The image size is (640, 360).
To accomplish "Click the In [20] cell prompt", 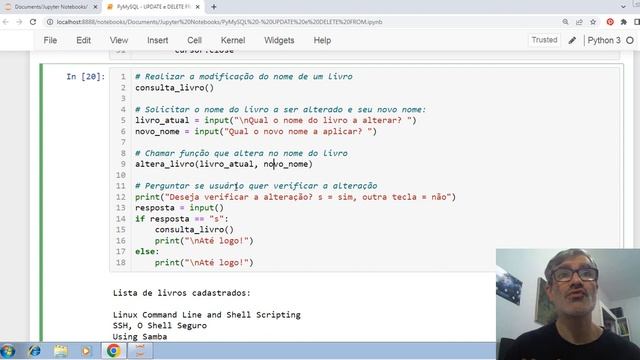I will [86, 77].
